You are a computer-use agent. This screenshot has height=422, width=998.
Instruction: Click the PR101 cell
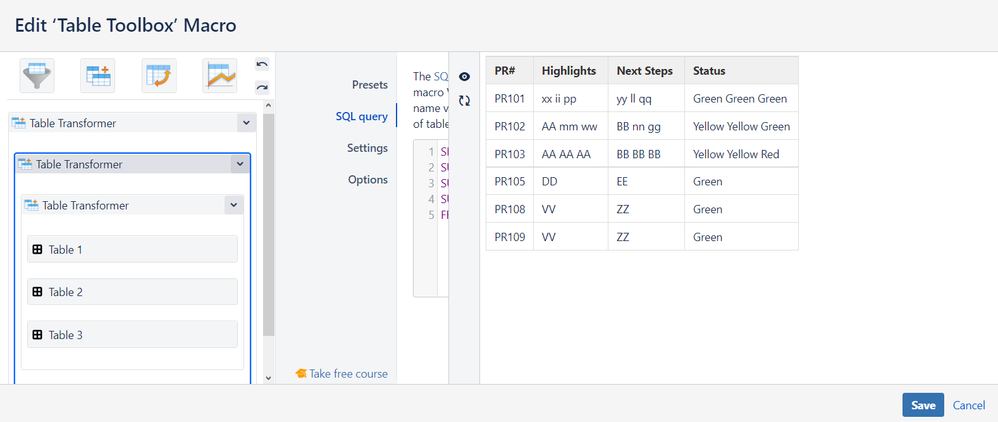pyautogui.click(x=510, y=99)
